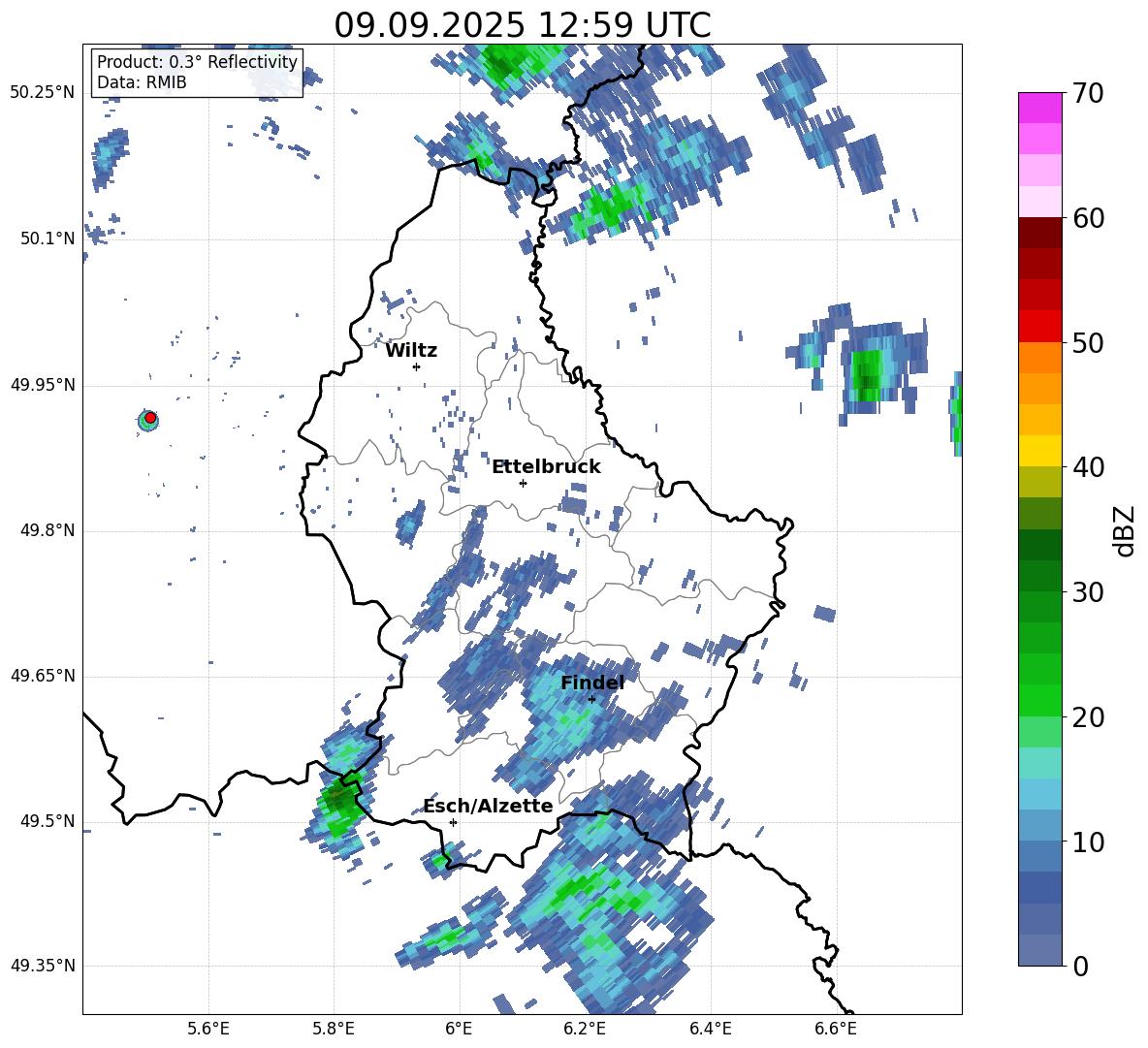Click the 70 colorbar tick label
This screenshot has height=1048, width=1148.
pos(1087,94)
